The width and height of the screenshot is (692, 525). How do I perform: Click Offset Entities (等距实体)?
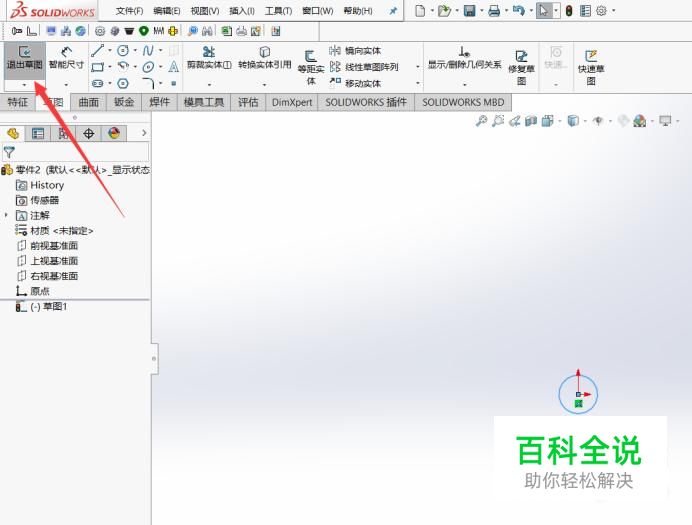(x=311, y=68)
